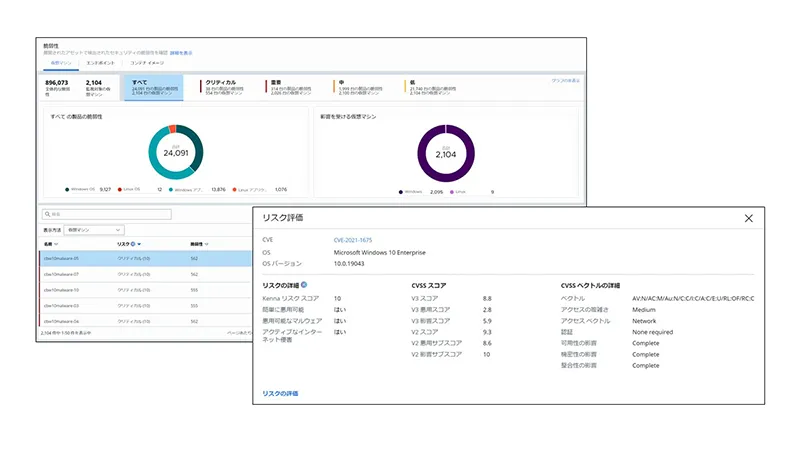Click the orange Linux apps legend dot

coord(234,189)
